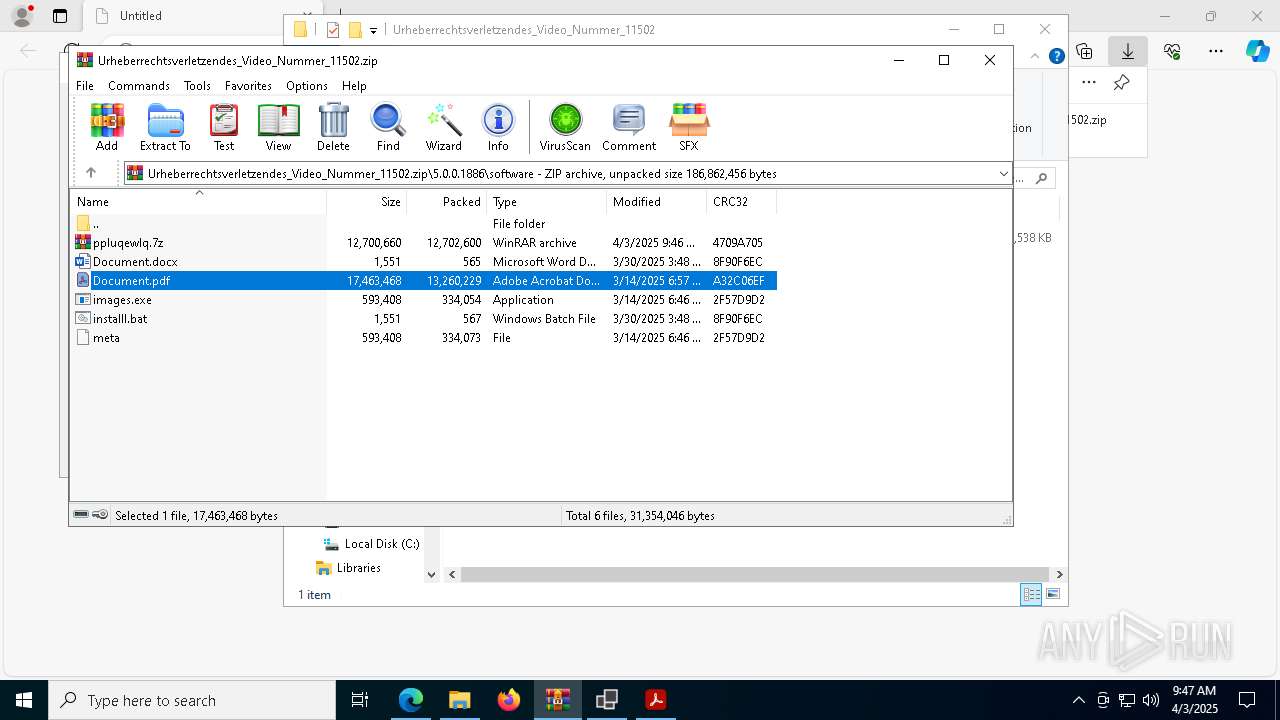Open Firefox from the taskbar
The image size is (1280, 720).
[509, 700]
